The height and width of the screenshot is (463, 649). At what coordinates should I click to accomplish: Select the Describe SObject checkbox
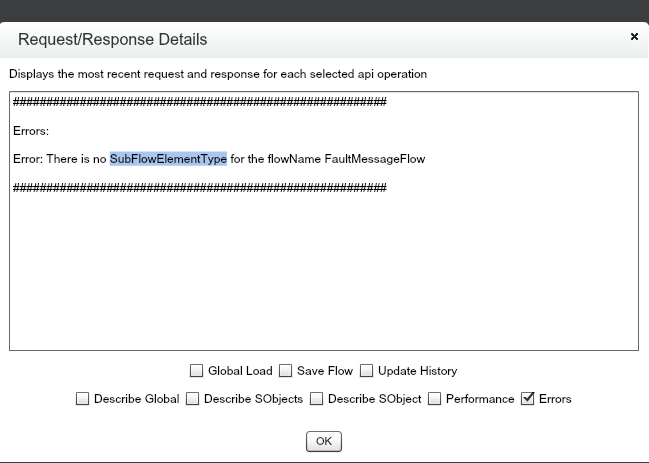[317, 399]
